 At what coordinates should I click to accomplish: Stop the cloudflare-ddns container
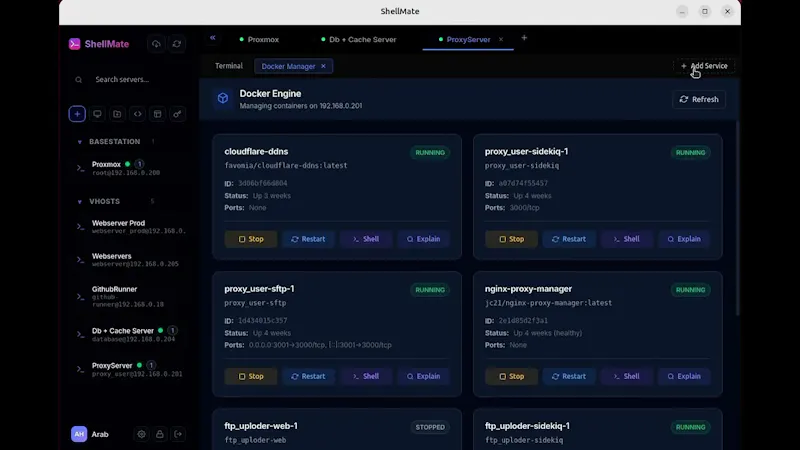click(x=251, y=239)
